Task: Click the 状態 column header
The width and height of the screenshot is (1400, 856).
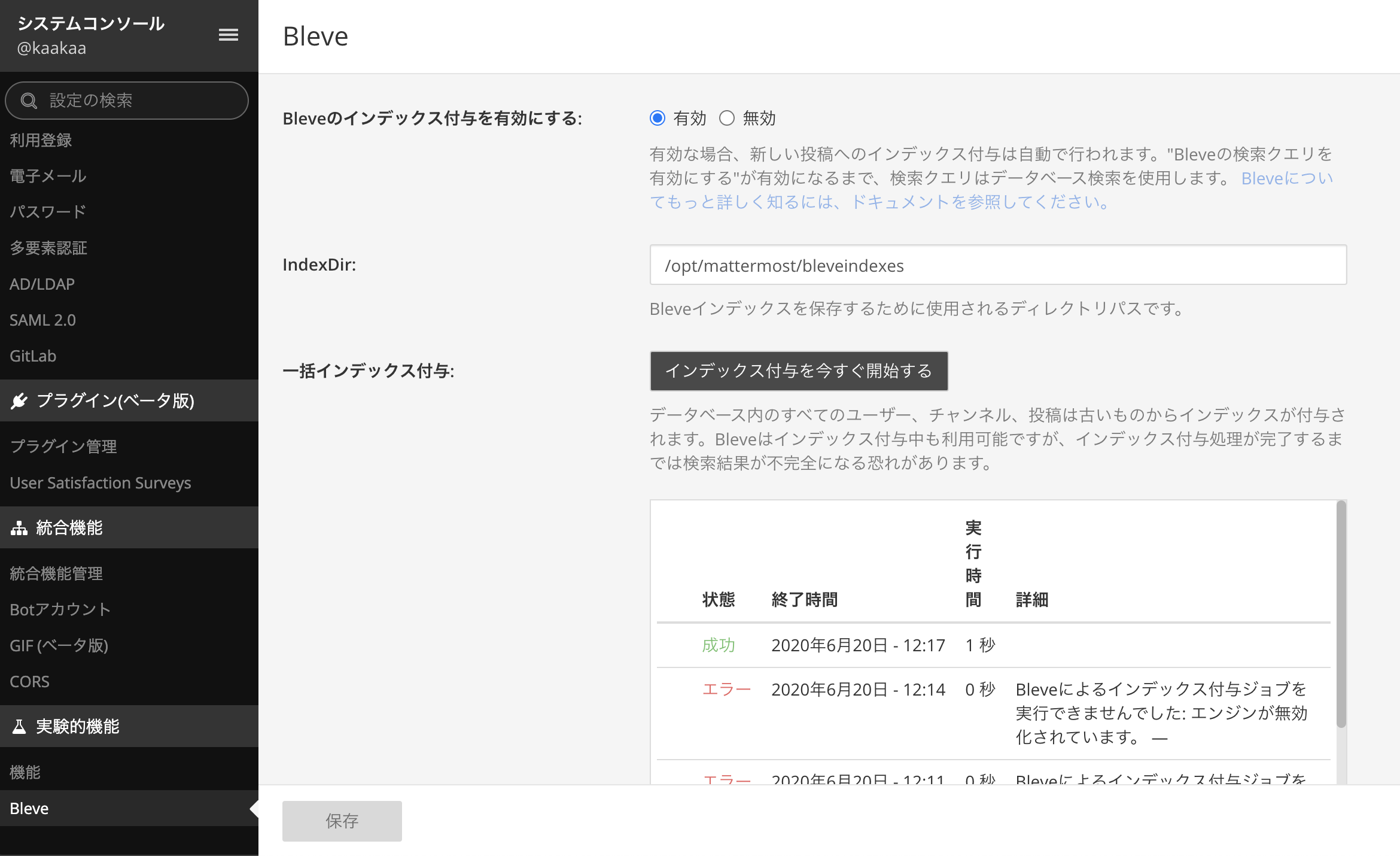Action: (719, 599)
